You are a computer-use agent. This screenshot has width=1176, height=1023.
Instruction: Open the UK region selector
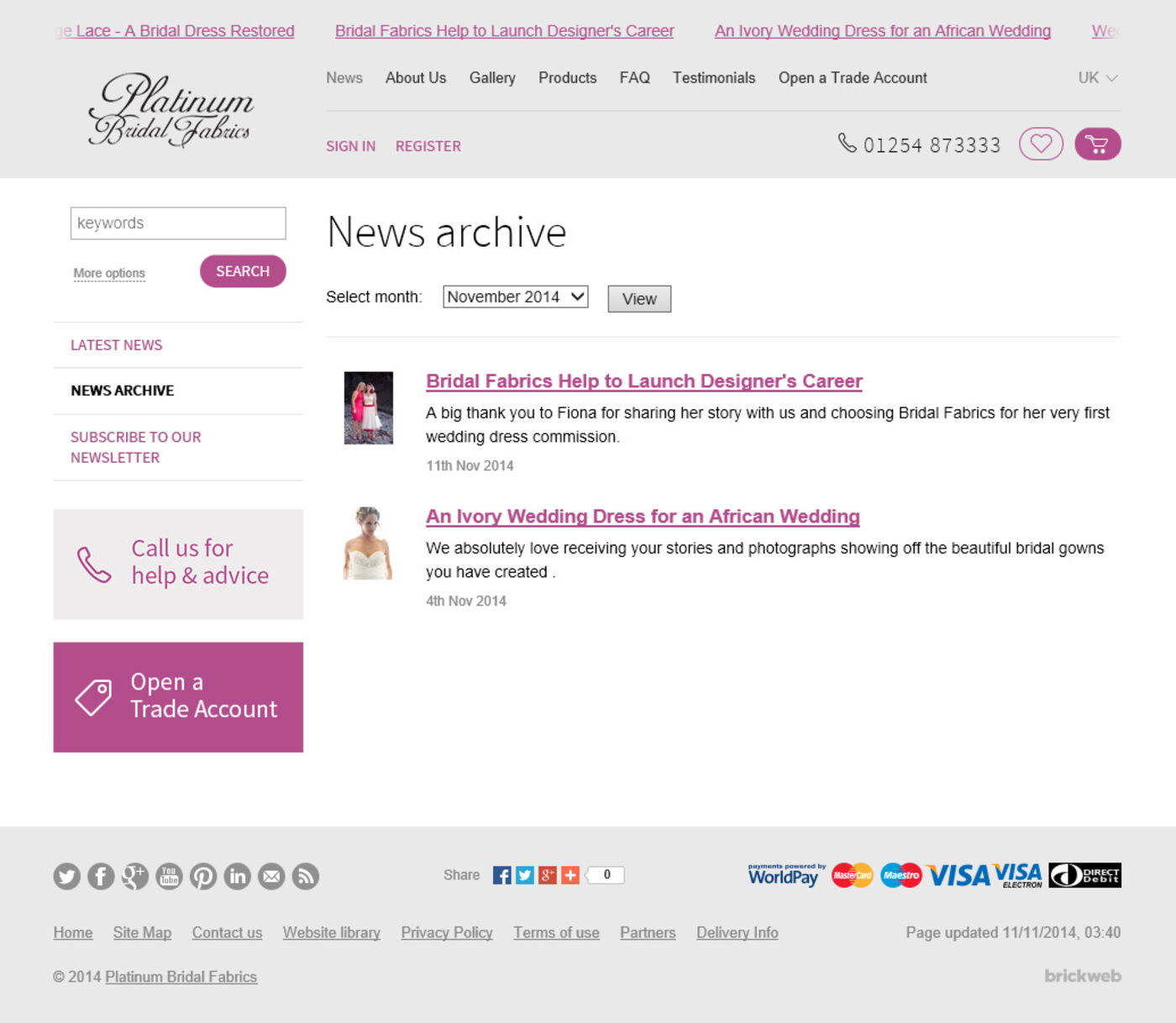1097,78
